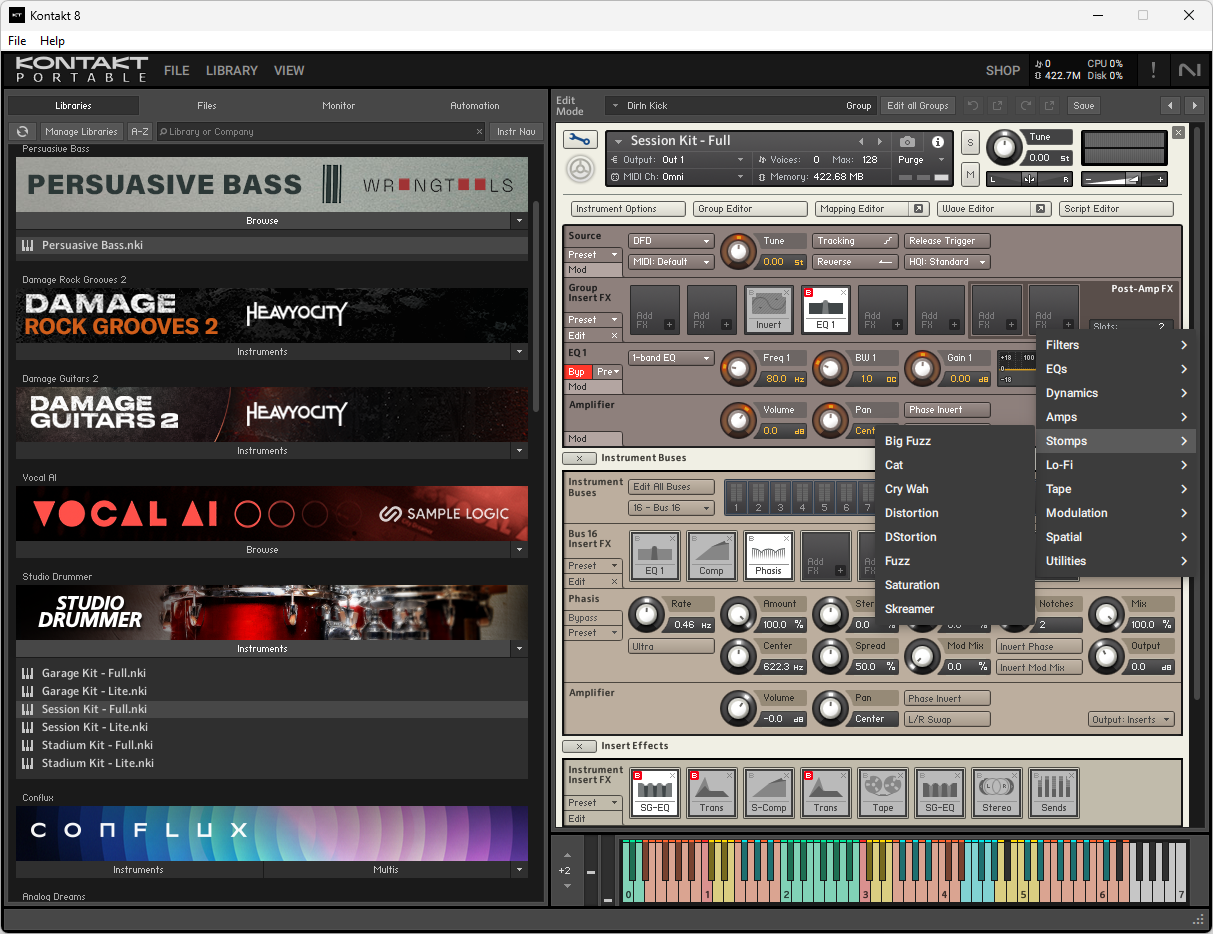The height and width of the screenshot is (934, 1213).
Task: Open the NI logo icon in header
Action: pos(1190,70)
